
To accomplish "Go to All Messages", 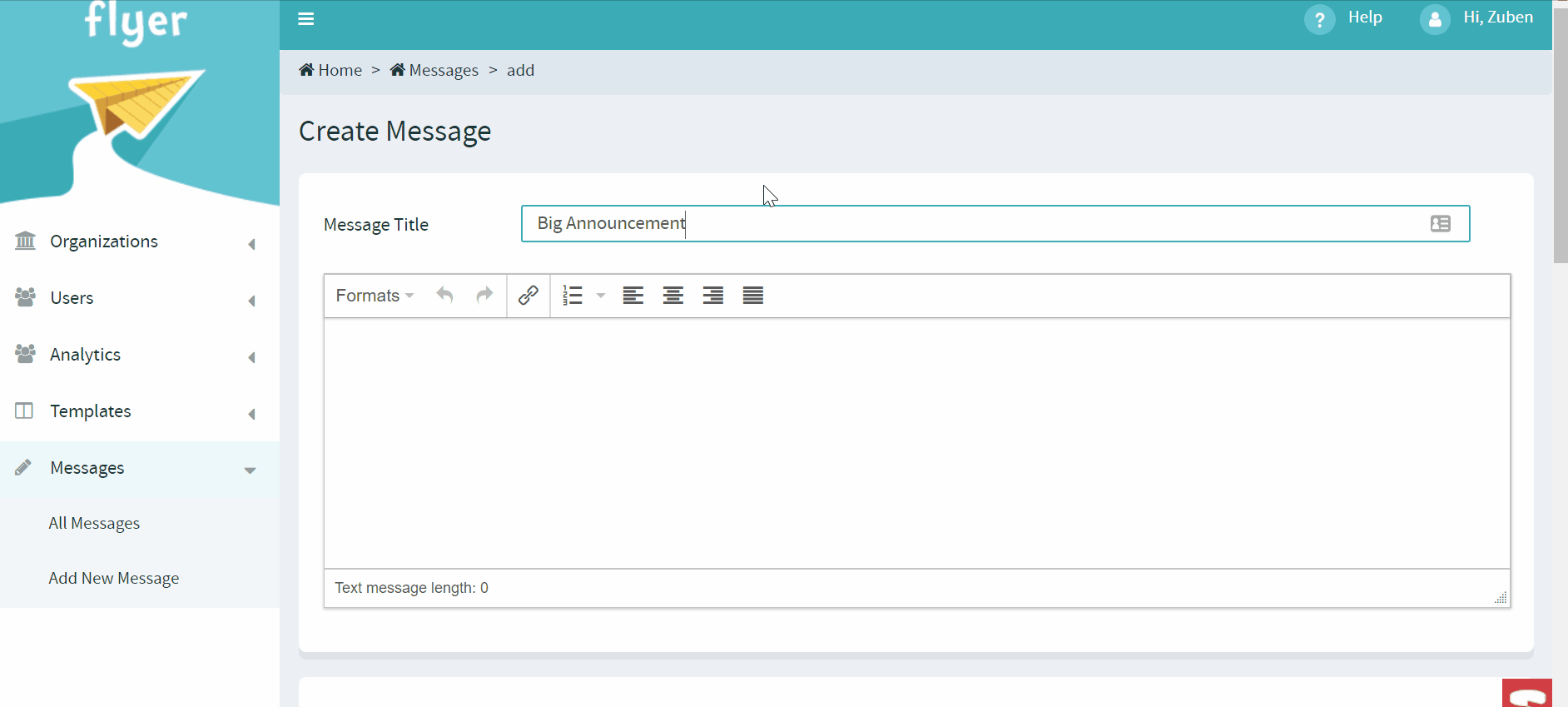I will pos(94,523).
